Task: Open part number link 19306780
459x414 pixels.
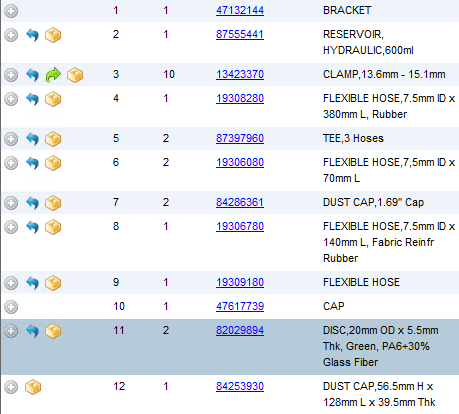Action: coord(240,226)
